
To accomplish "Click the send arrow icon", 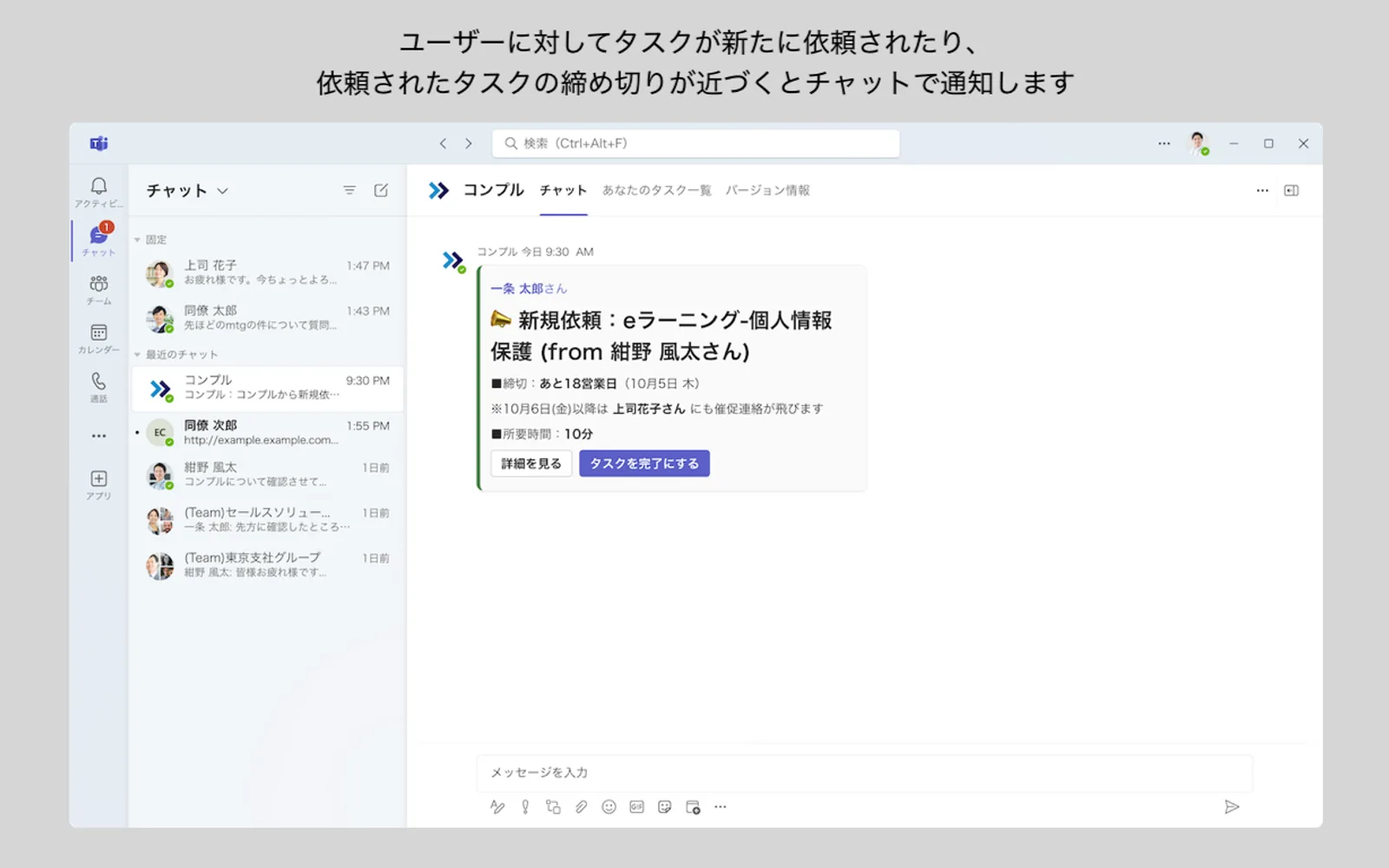I will pos(1232,807).
